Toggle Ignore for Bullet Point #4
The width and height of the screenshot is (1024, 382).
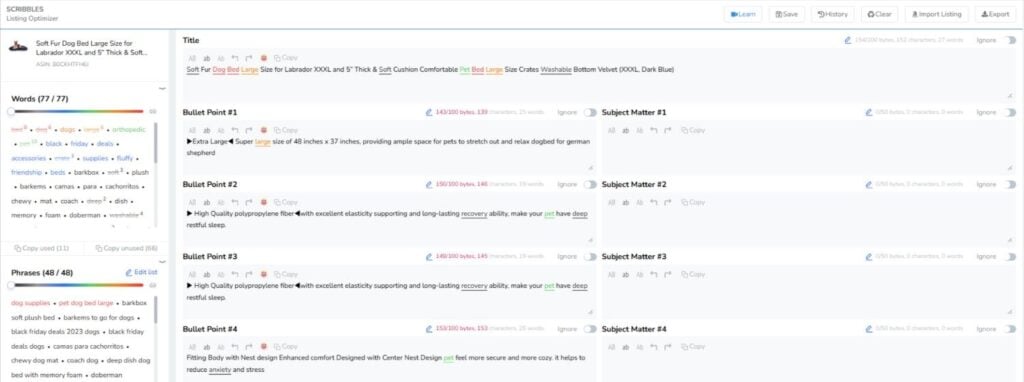[x=590, y=329]
